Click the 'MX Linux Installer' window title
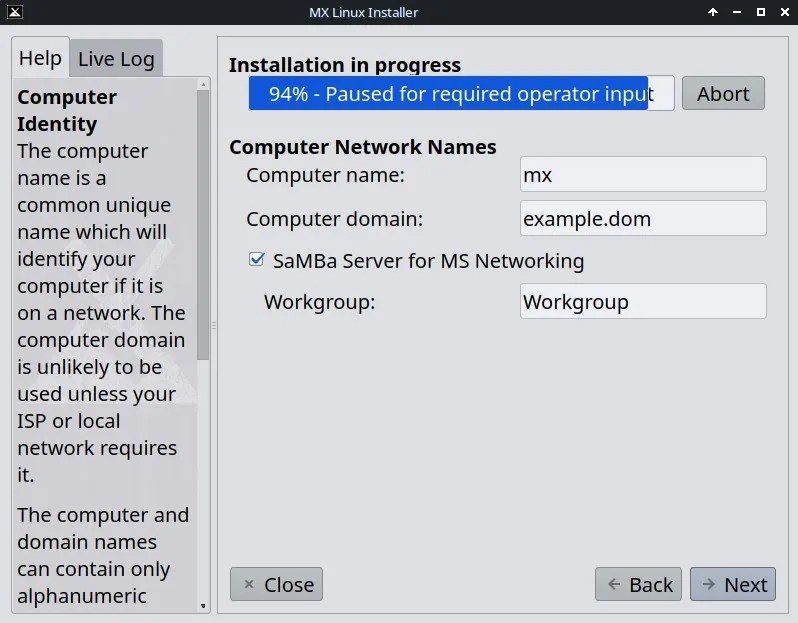Screen dimensions: 798x623 [363, 12]
